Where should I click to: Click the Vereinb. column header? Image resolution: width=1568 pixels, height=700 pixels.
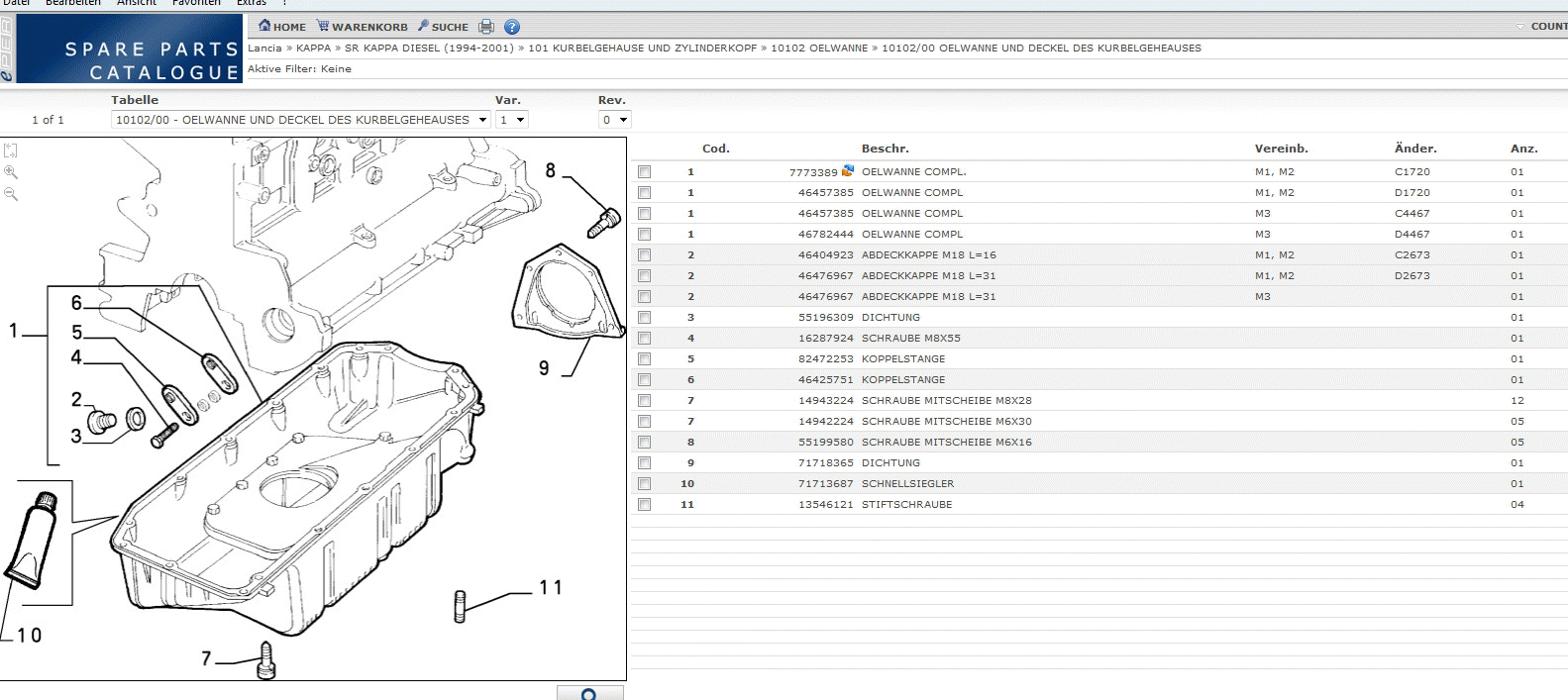[1281, 149]
